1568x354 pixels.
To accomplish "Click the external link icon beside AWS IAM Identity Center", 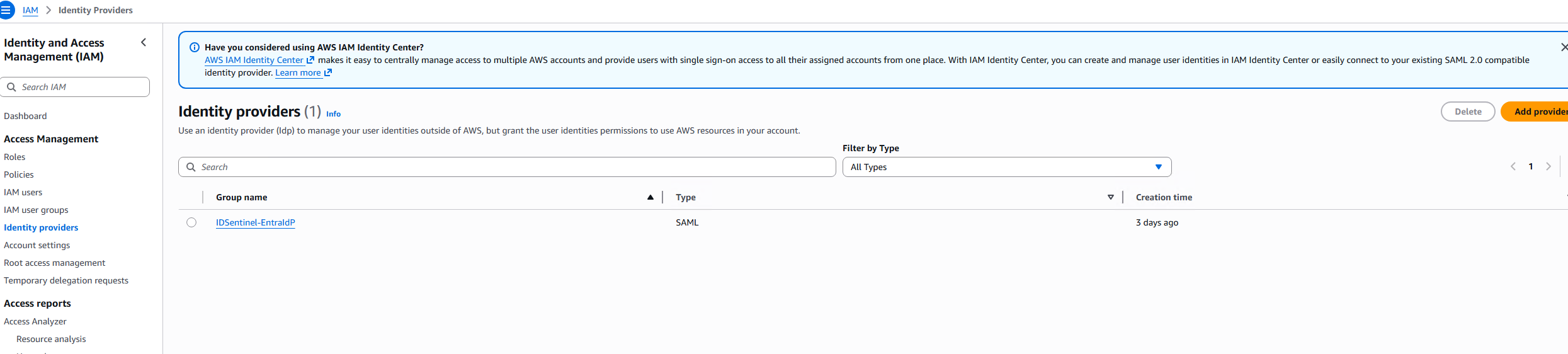I will 310,60.
